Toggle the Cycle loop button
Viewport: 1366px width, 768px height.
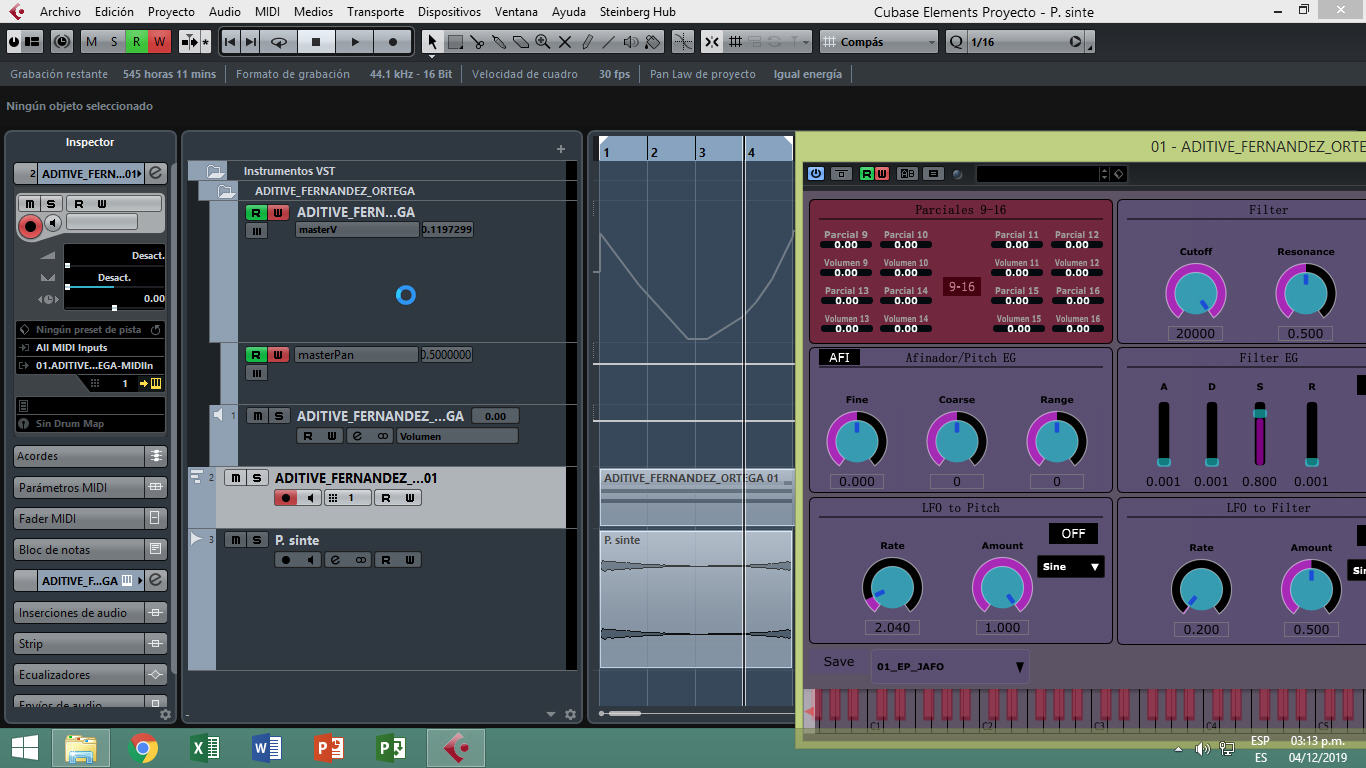tap(279, 42)
